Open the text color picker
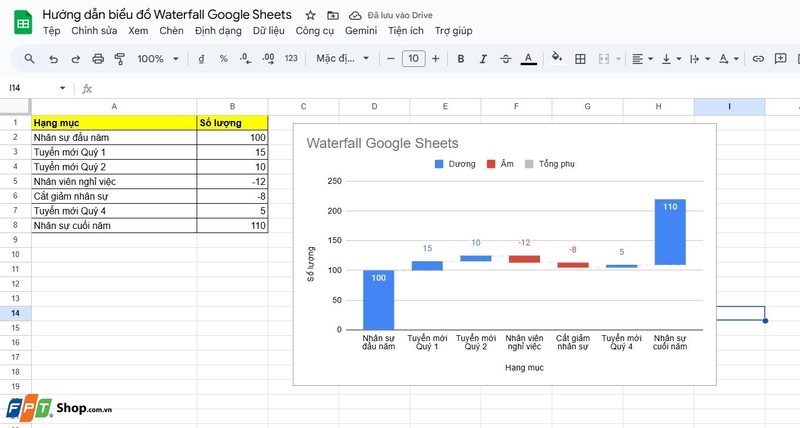 [529, 59]
